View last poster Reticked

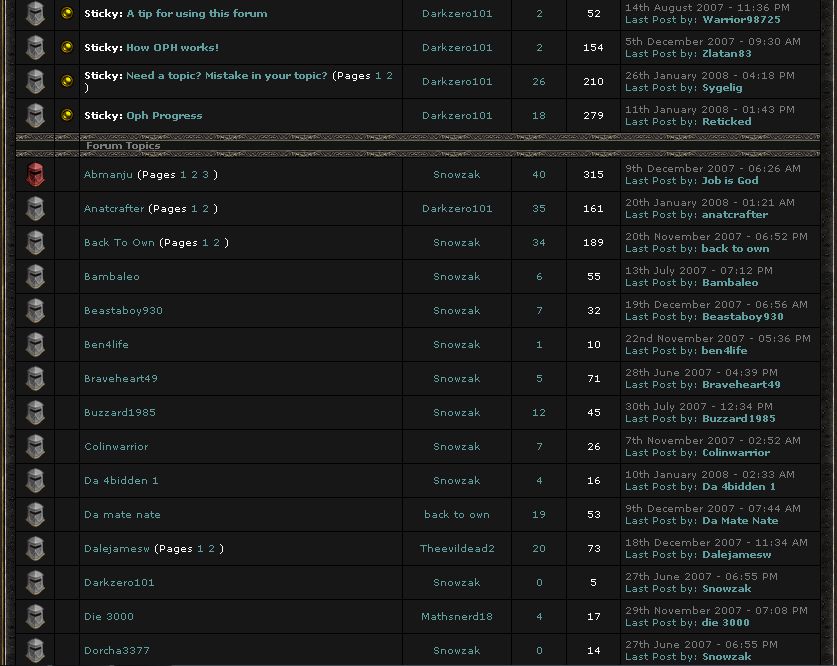(727, 122)
